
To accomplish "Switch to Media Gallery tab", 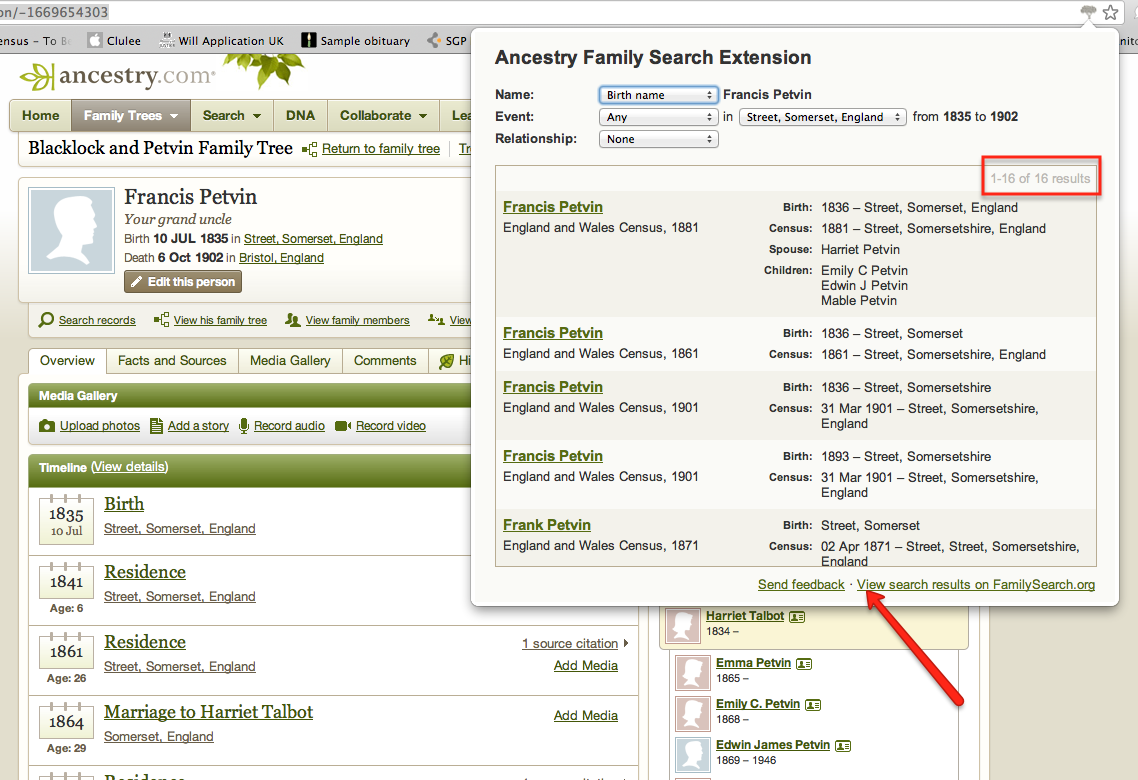I will pyautogui.click(x=290, y=361).
